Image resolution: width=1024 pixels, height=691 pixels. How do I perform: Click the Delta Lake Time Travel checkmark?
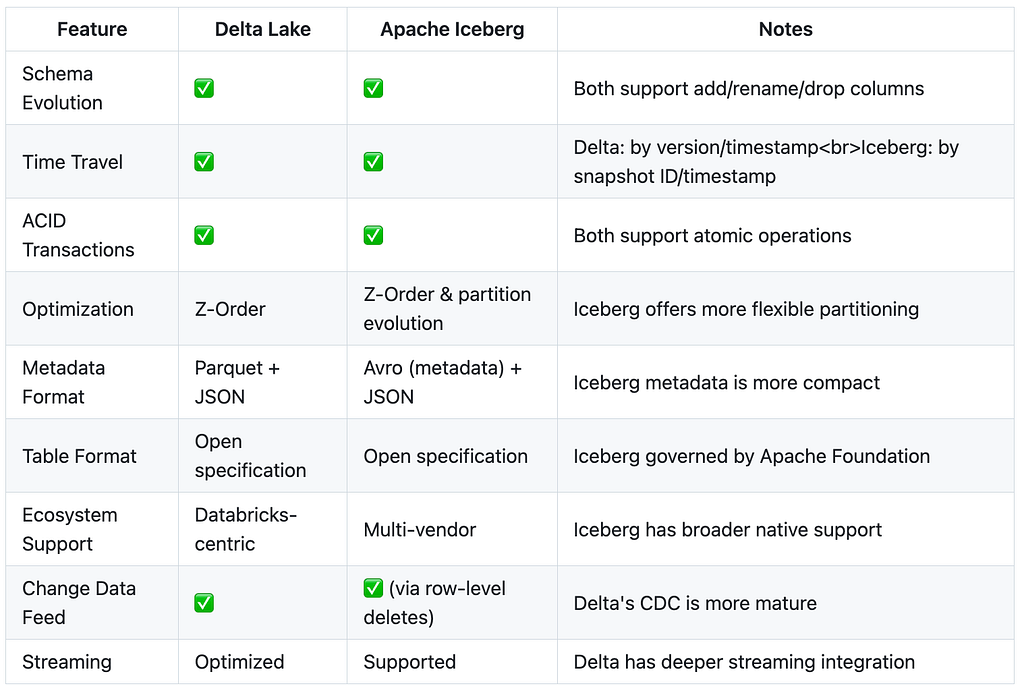[x=204, y=161]
